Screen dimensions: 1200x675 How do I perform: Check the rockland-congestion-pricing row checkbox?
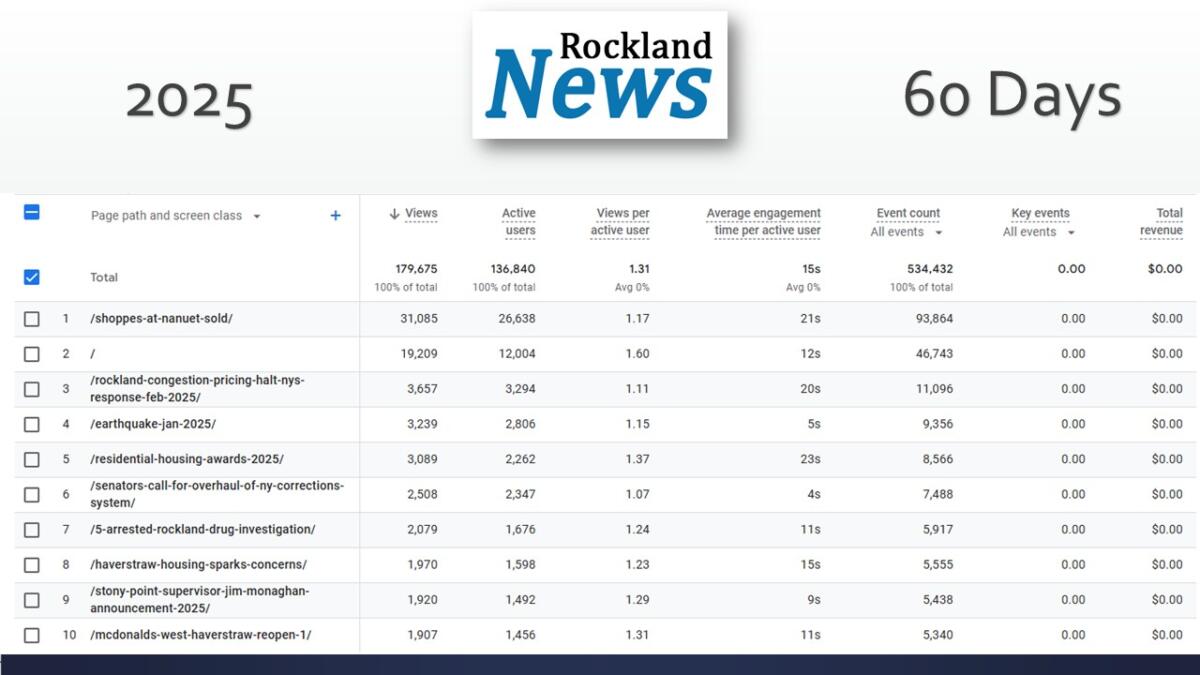point(31,389)
